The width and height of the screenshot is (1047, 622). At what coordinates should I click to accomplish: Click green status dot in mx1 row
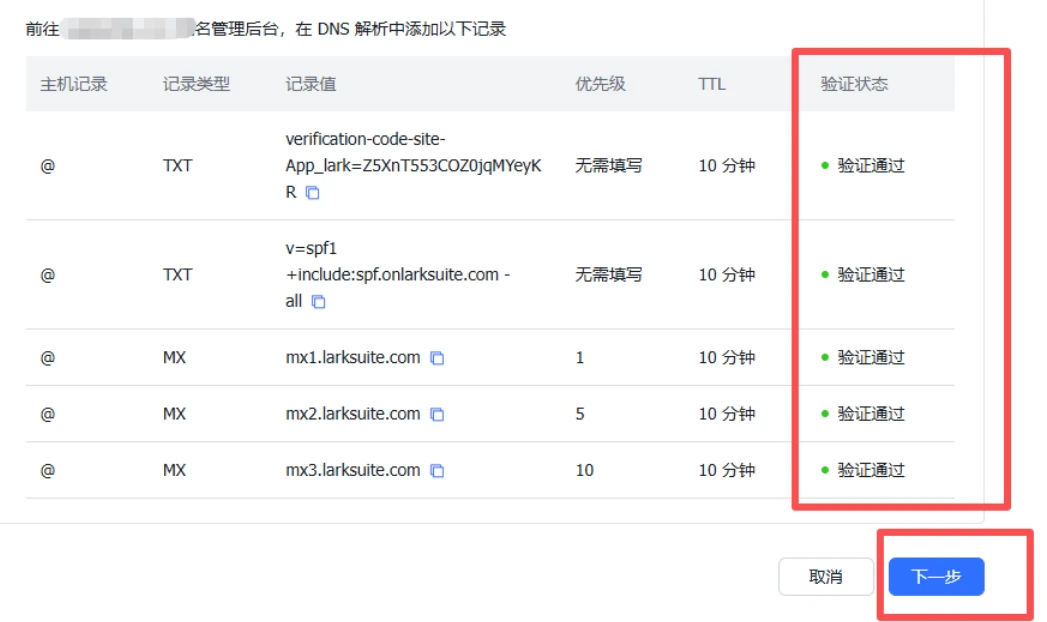point(825,358)
